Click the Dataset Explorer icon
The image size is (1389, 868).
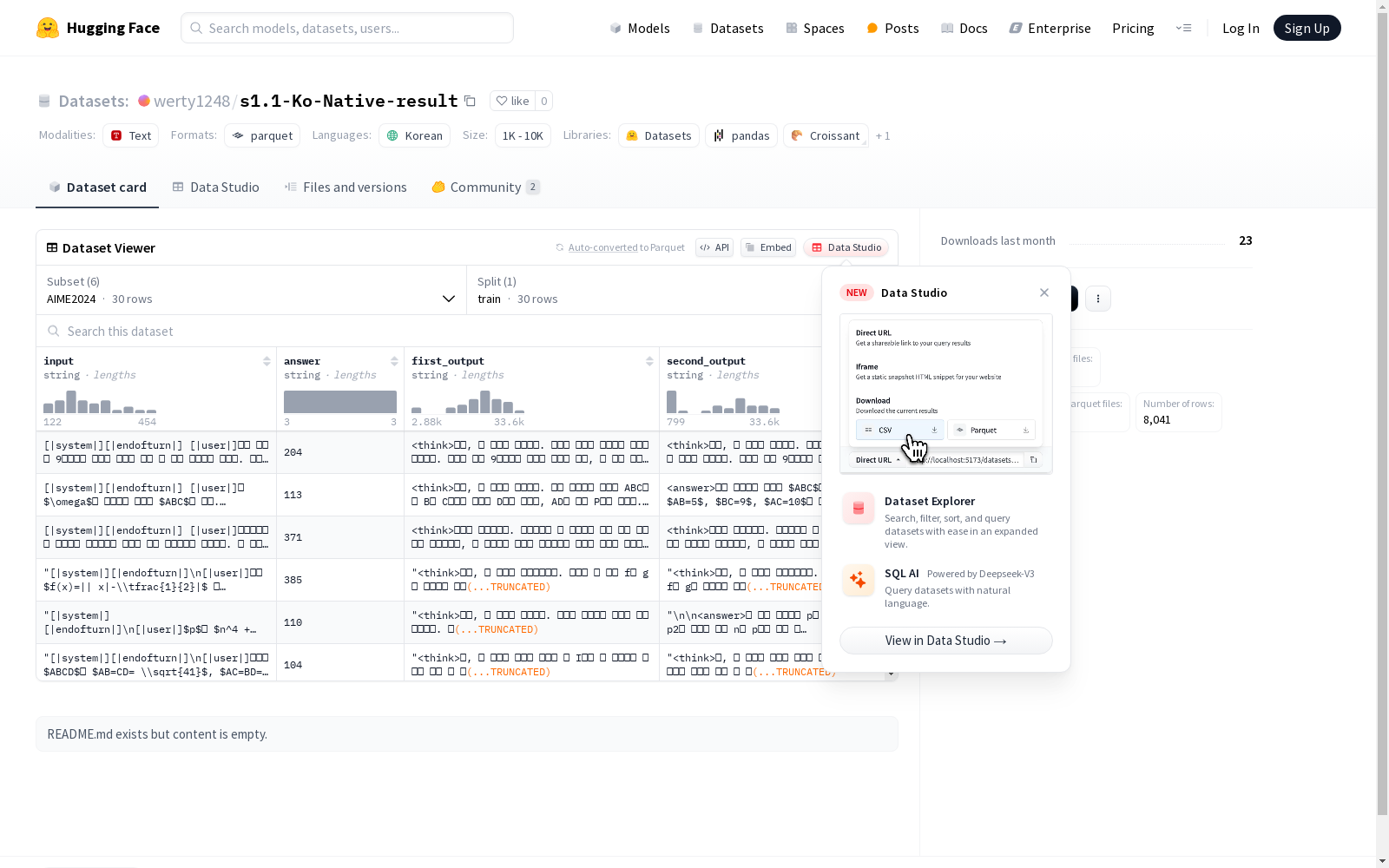click(x=859, y=509)
